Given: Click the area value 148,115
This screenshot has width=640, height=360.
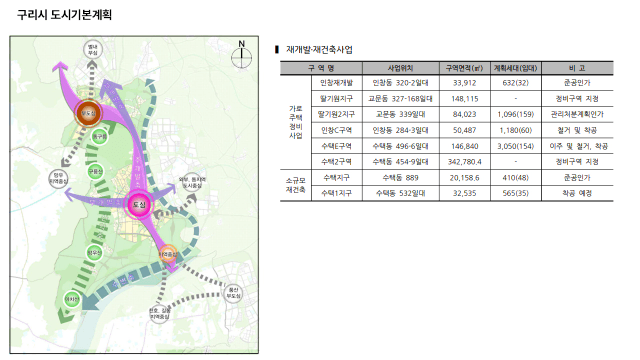Looking at the screenshot, I should (464, 99).
